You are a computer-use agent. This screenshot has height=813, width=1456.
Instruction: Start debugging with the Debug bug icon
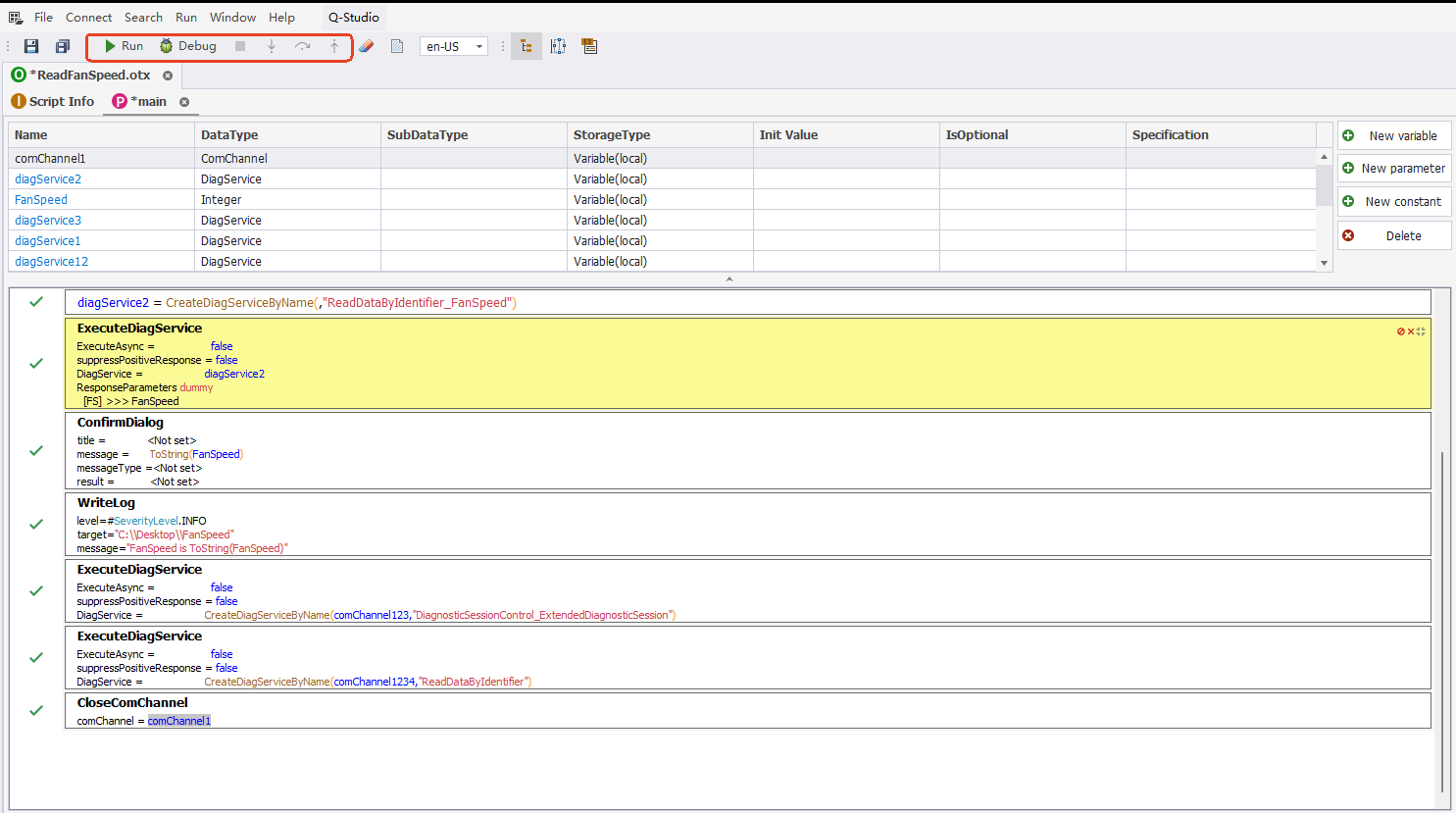pos(167,46)
